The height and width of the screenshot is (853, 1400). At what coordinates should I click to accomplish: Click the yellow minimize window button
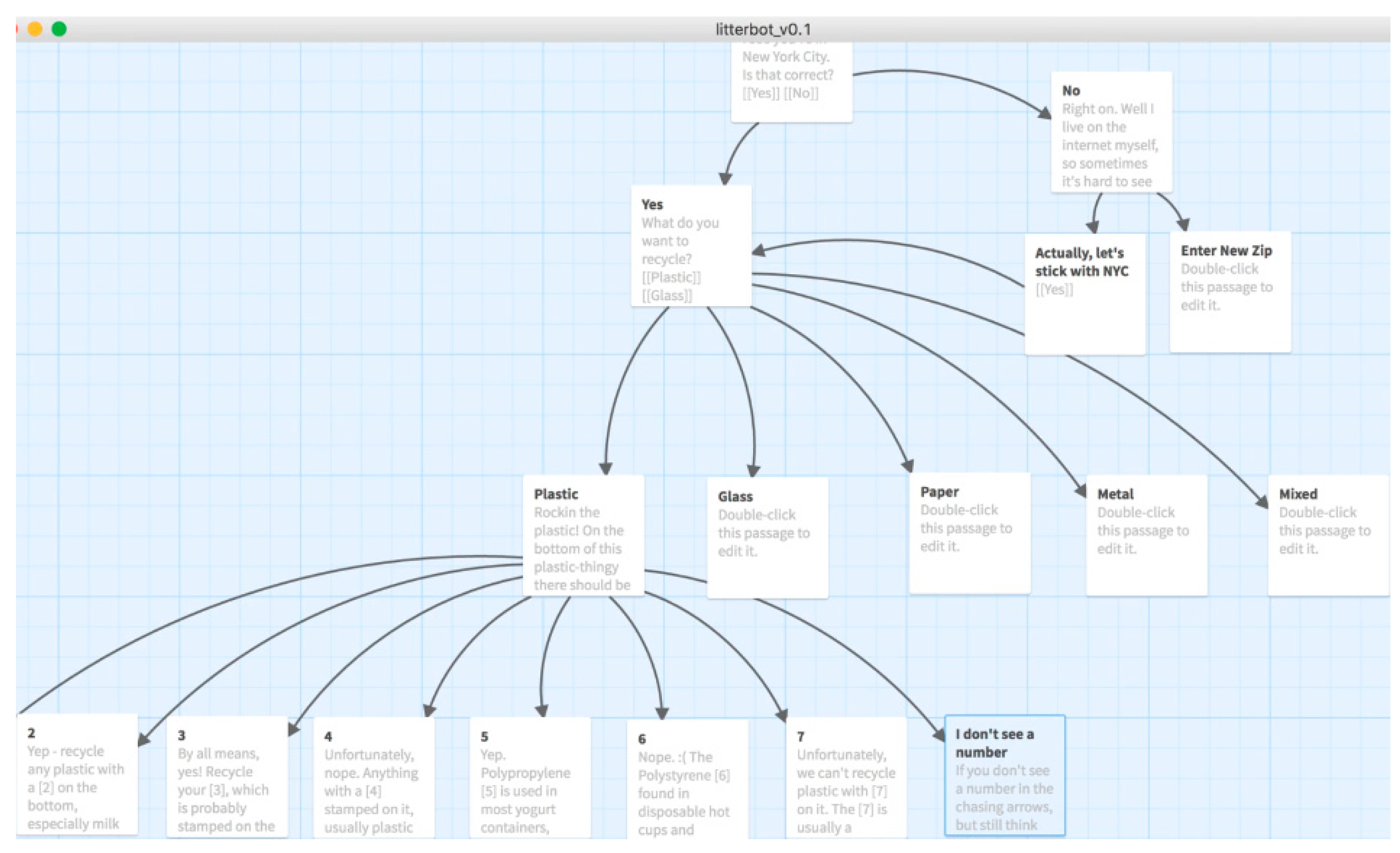pos(35,29)
